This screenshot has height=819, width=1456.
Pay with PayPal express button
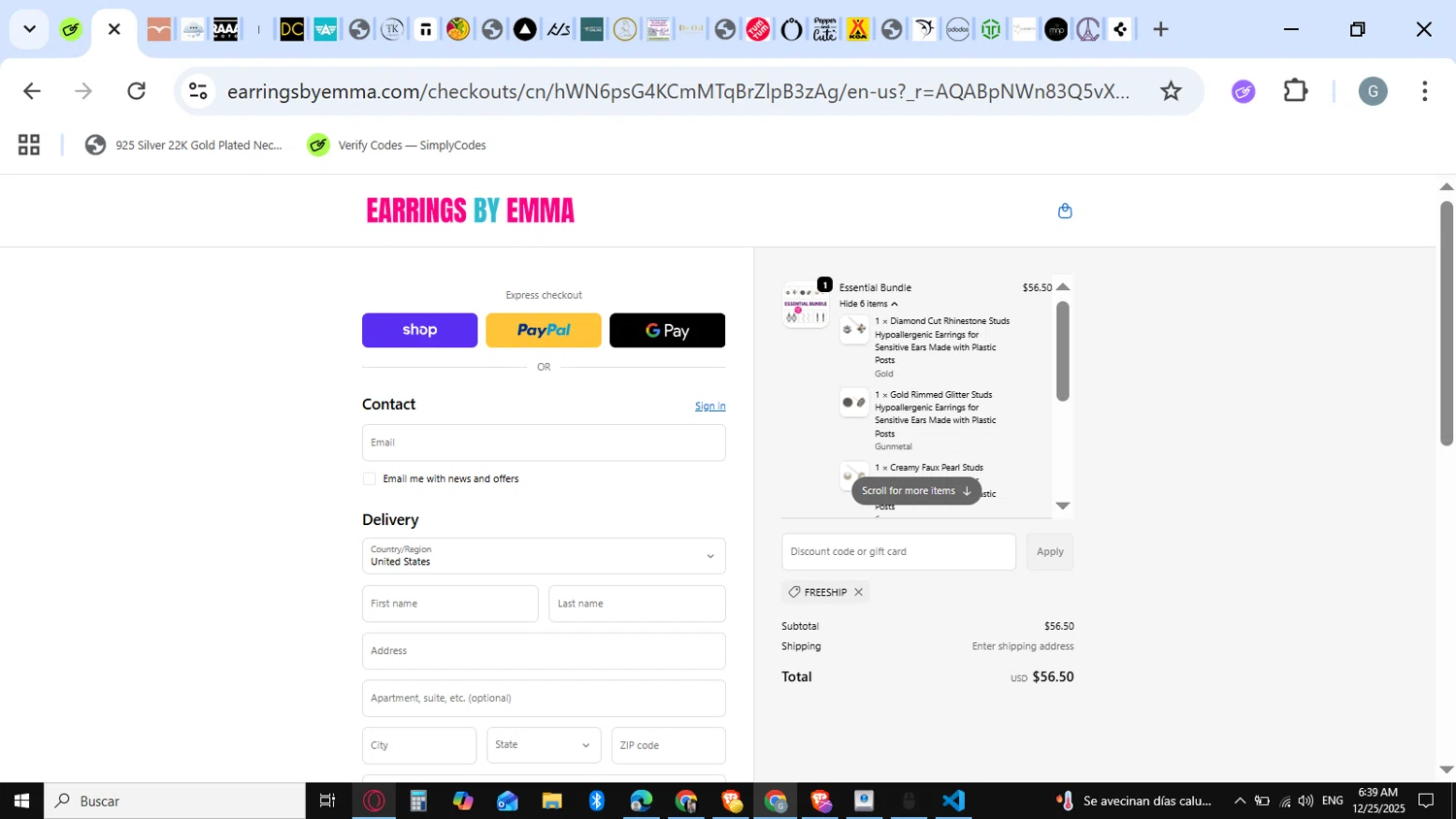tap(544, 330)
